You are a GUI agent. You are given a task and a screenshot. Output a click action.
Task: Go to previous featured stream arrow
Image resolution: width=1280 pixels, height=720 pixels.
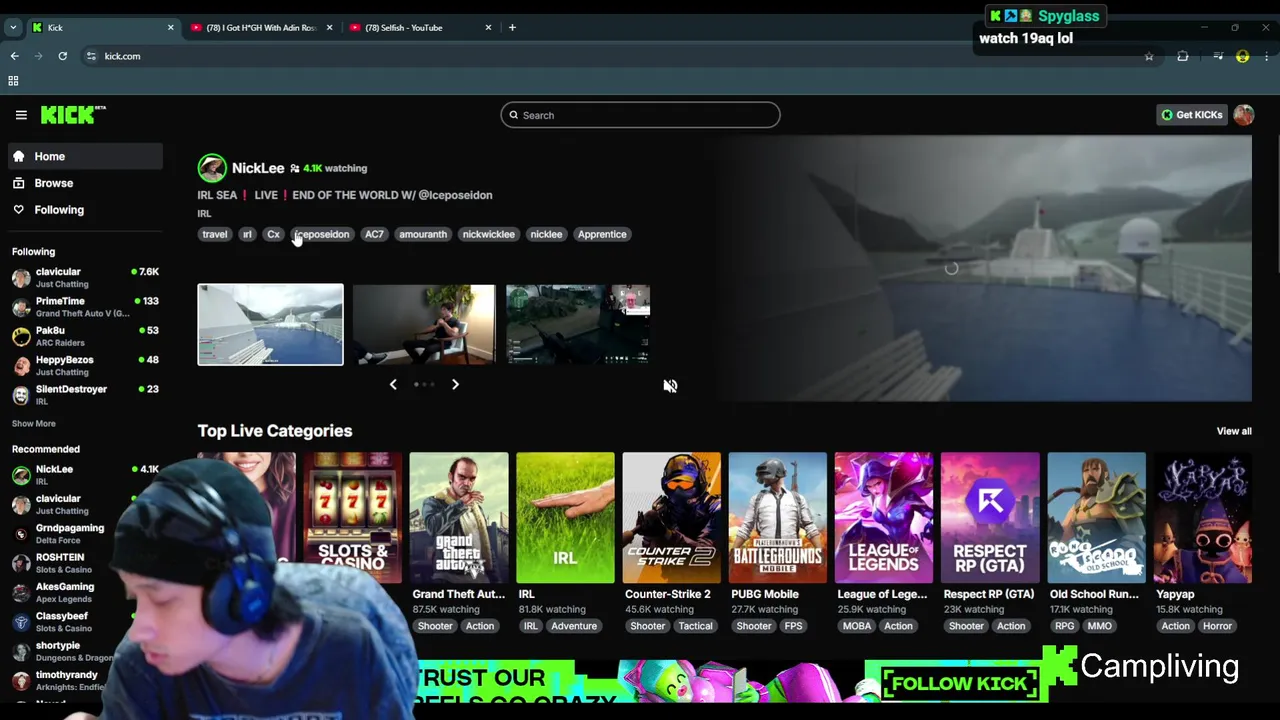tap(393, 384)
